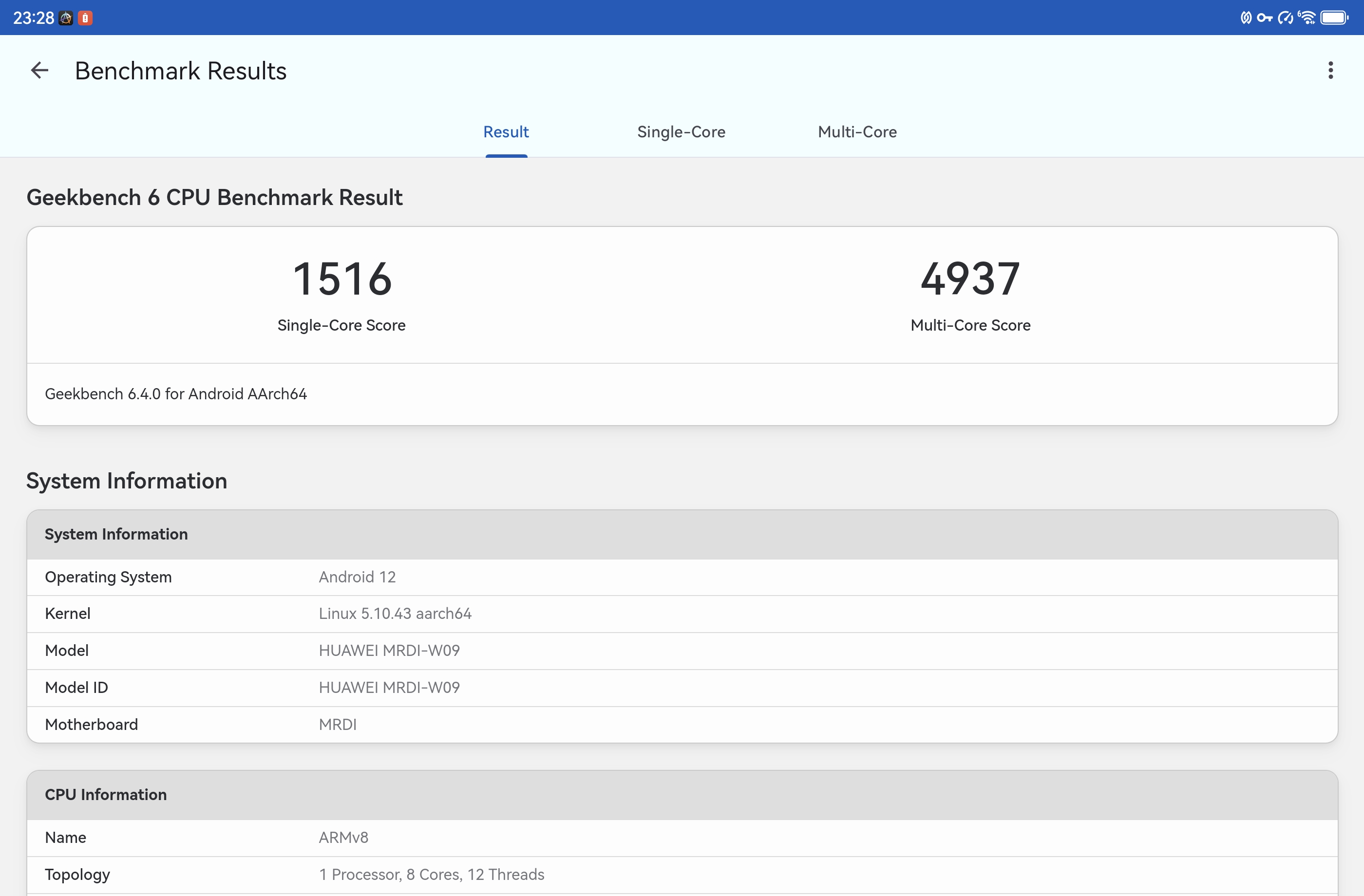The height and width of the screenshot is (896, 1364).
Task: Tap the ARMv8 CPU name value
Action: click(x=343, y=838)
